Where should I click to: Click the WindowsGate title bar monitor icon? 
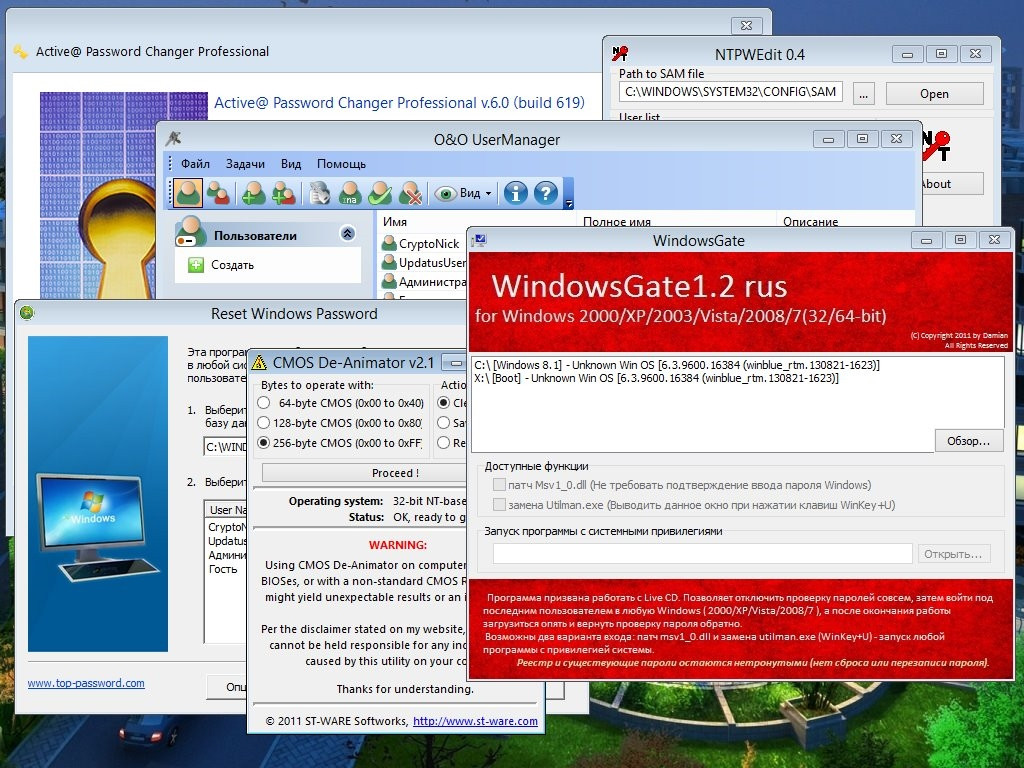(x=479, y=240)
